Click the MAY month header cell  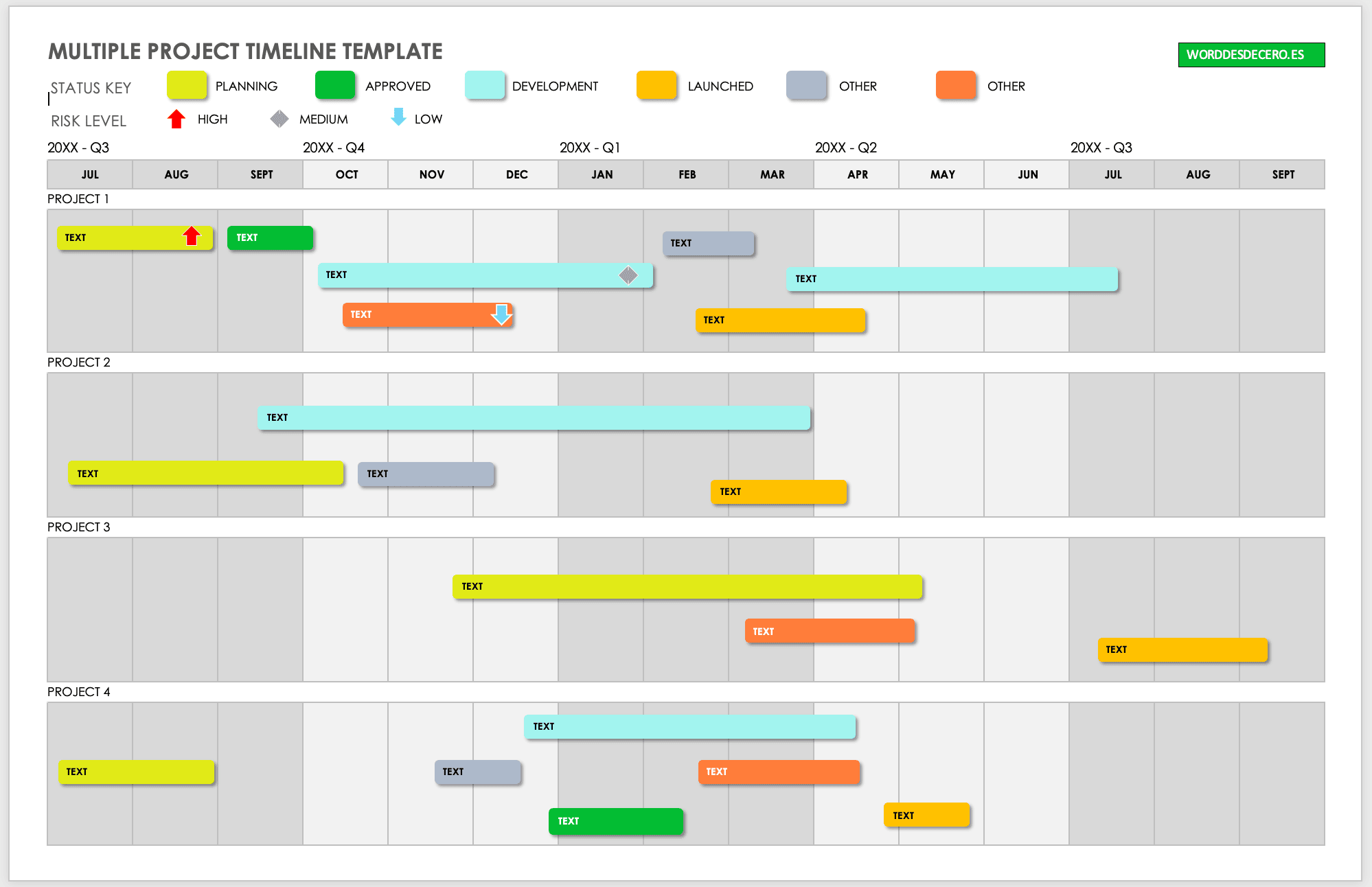click(x=941, y=174)
